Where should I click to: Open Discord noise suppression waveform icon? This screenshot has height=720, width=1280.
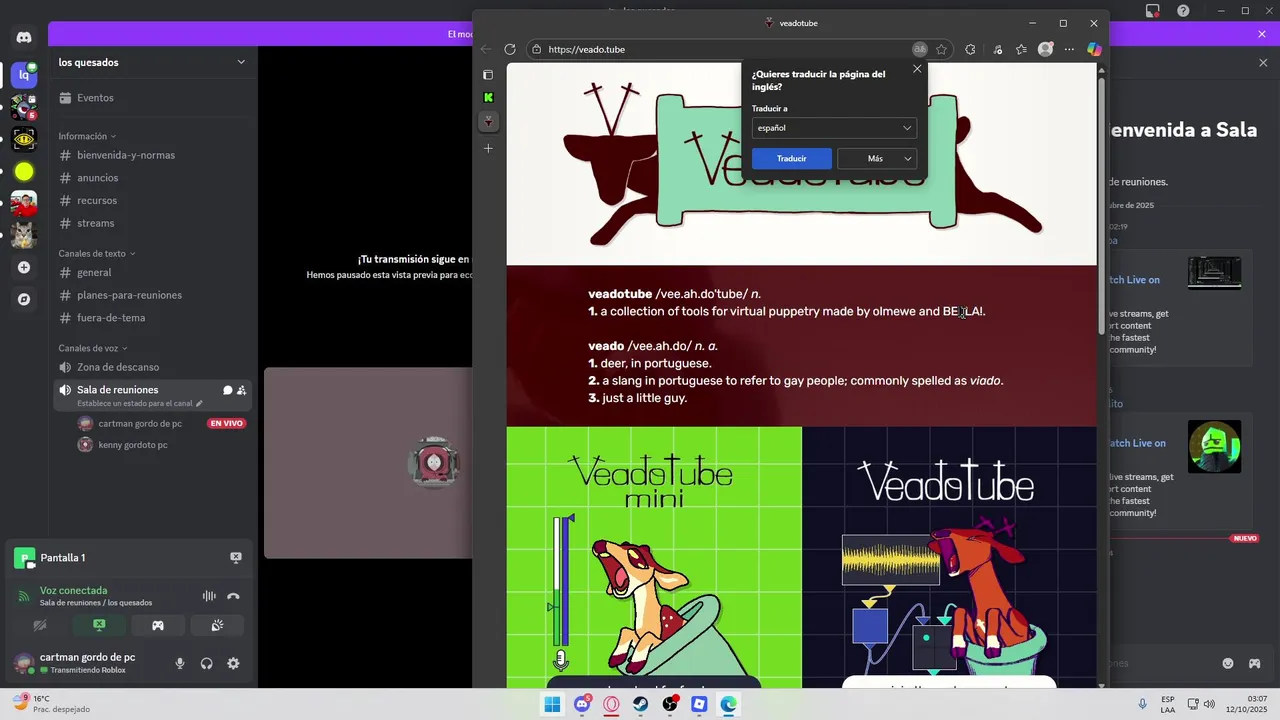click(x=209, y=596)
